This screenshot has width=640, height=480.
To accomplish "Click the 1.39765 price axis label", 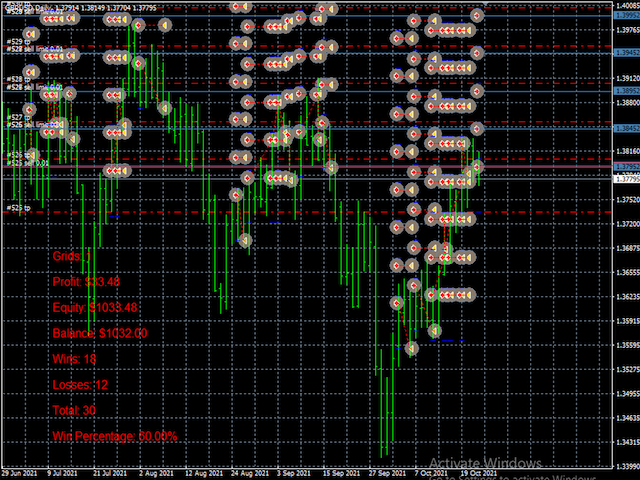I will [x=627, y=30].
